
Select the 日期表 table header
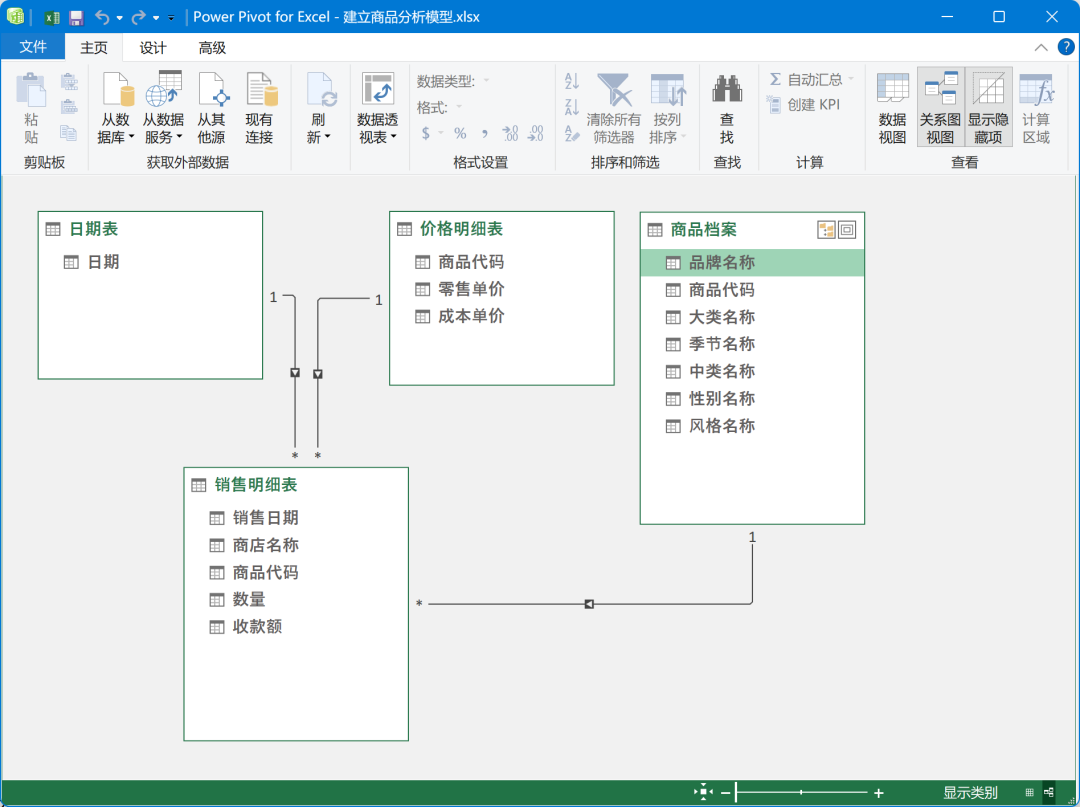pos(150,229)
